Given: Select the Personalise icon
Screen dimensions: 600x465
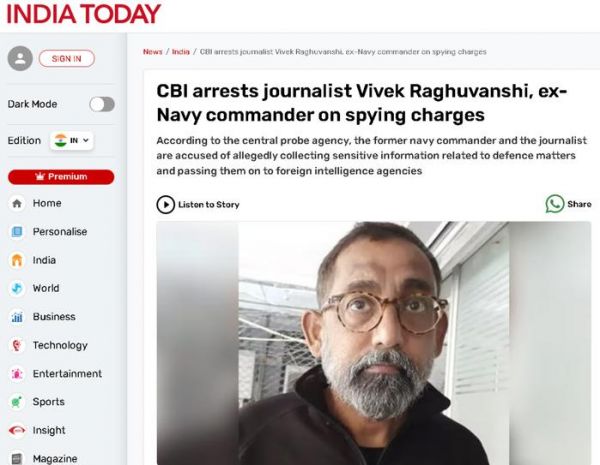Looking at the screenshot, I should click(17, 232).
